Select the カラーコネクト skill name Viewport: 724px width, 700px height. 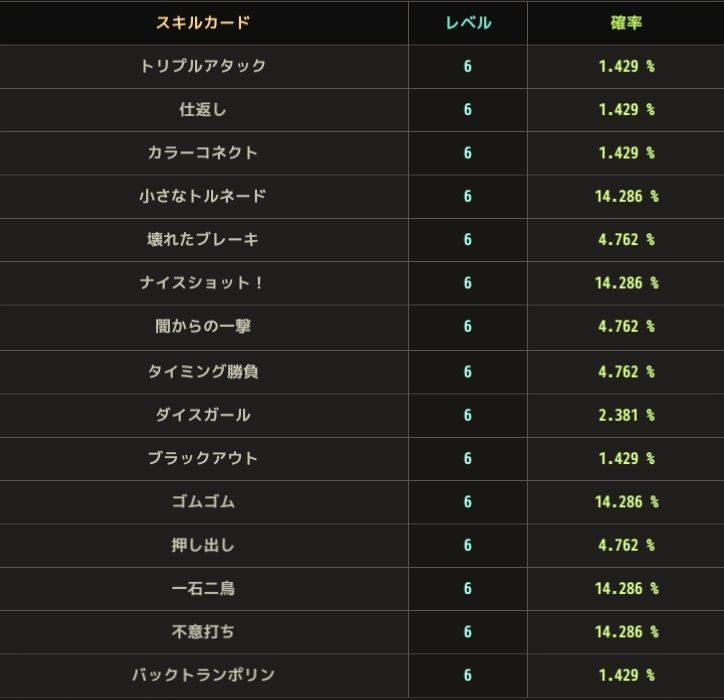click(203, 153)
